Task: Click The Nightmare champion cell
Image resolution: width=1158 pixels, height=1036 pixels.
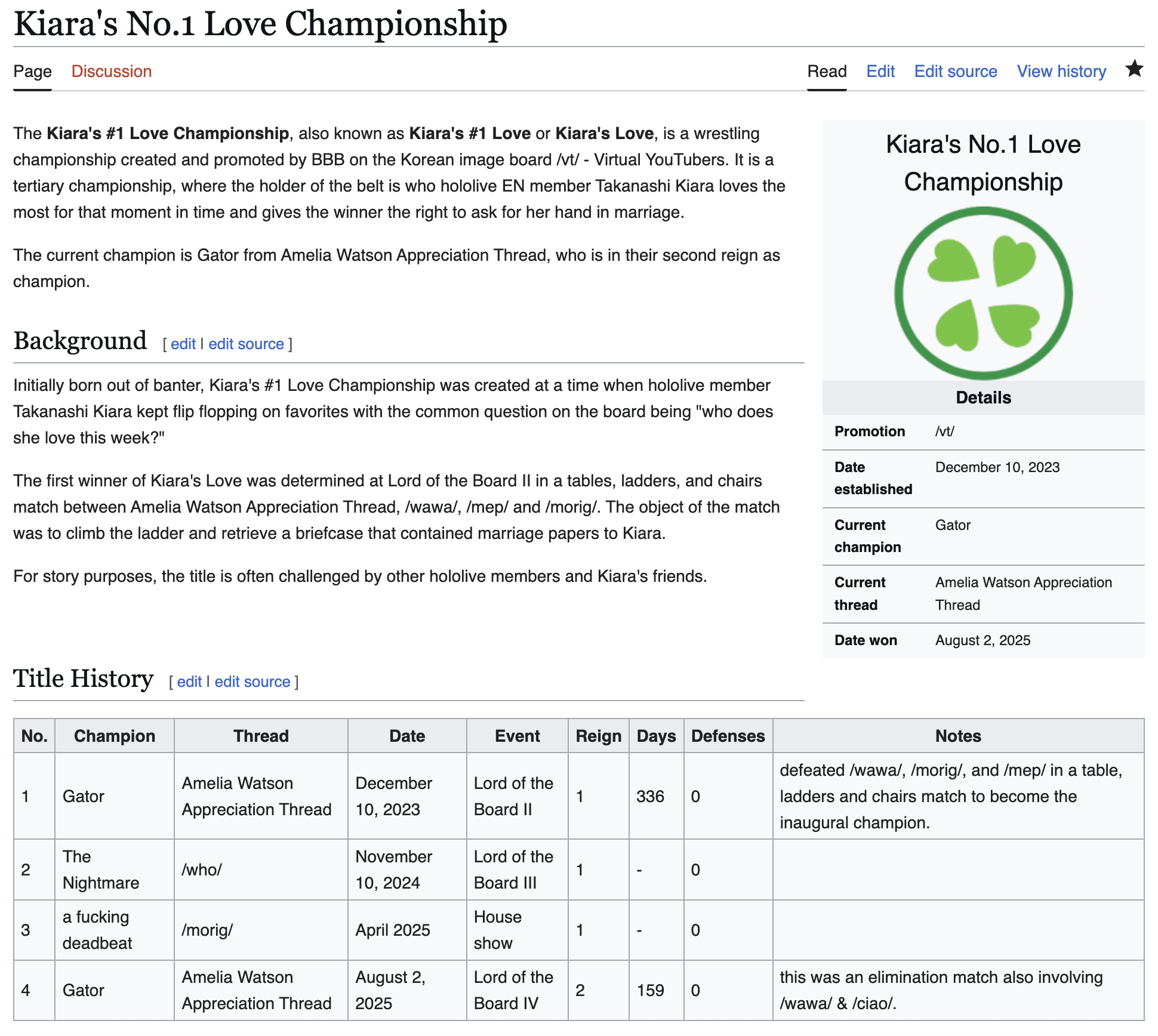Action: click(x=100, y=869)
